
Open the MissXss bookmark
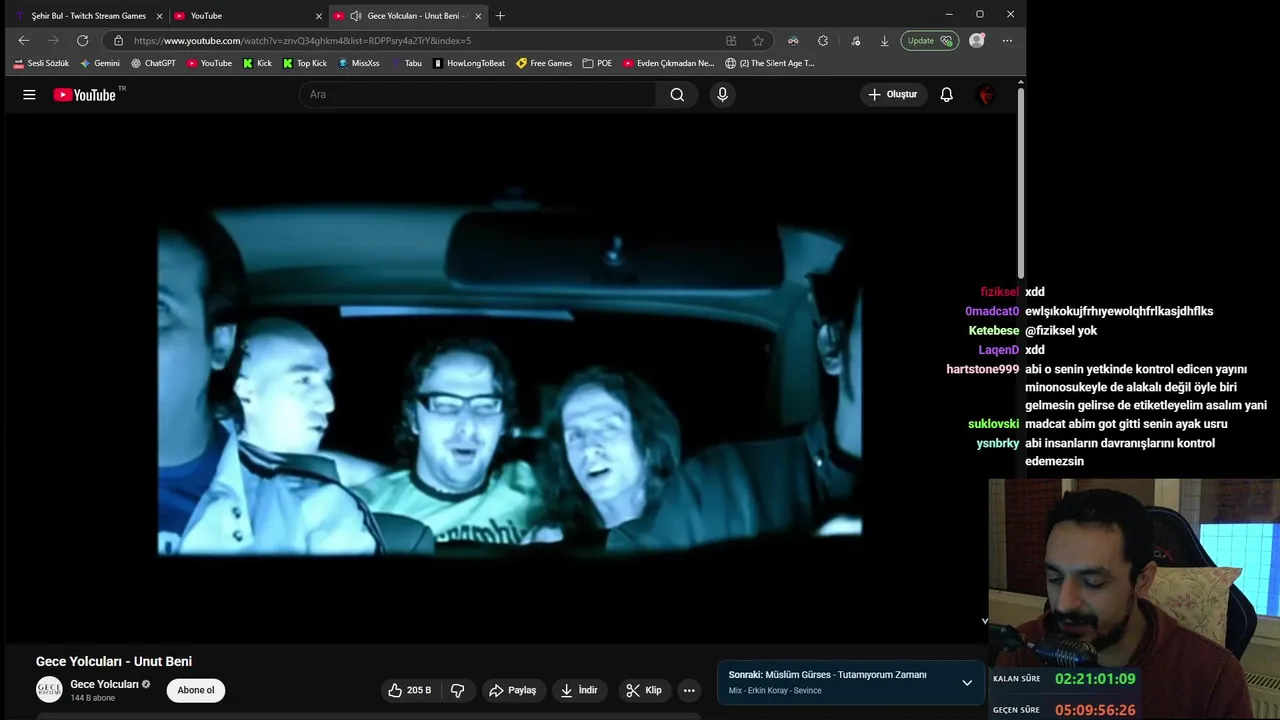pyautogui.click(x=359, y=63)
